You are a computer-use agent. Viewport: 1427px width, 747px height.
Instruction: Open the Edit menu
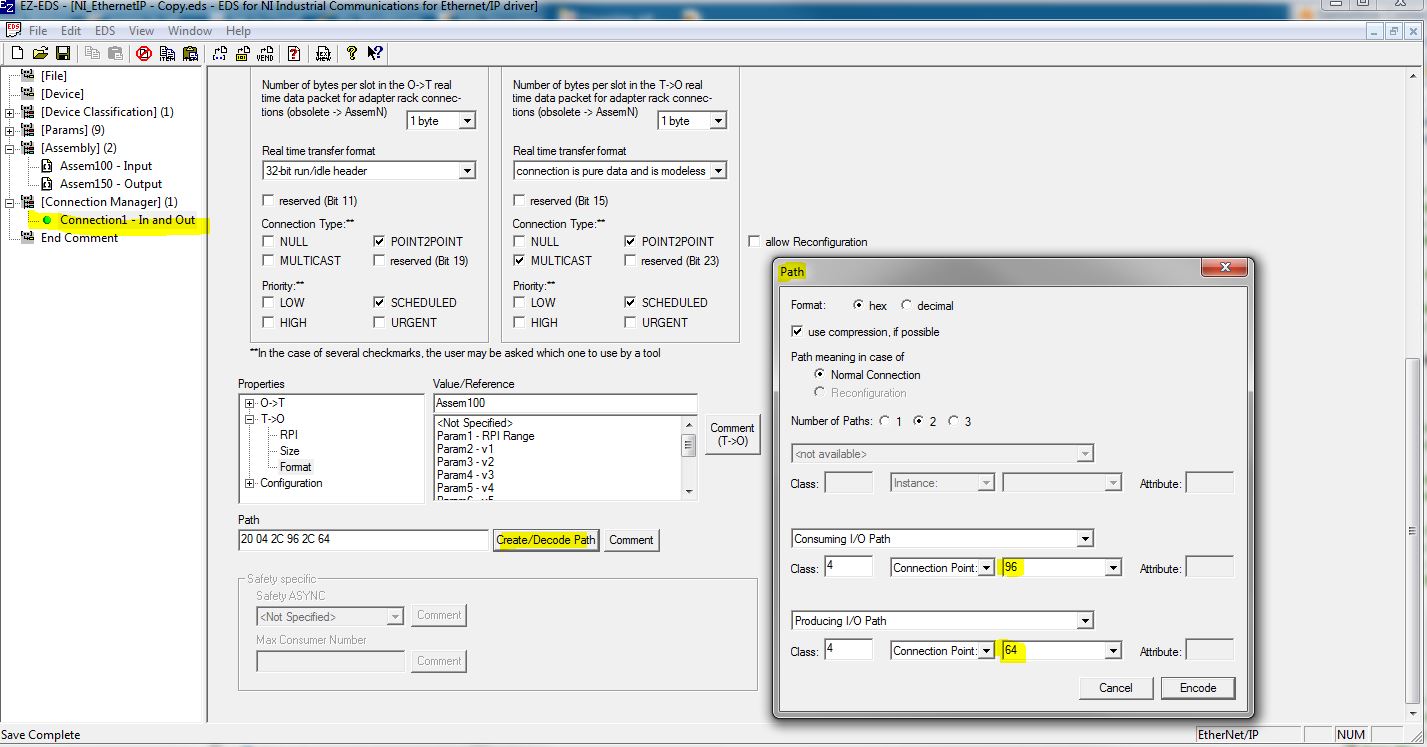tap(71, 31)
